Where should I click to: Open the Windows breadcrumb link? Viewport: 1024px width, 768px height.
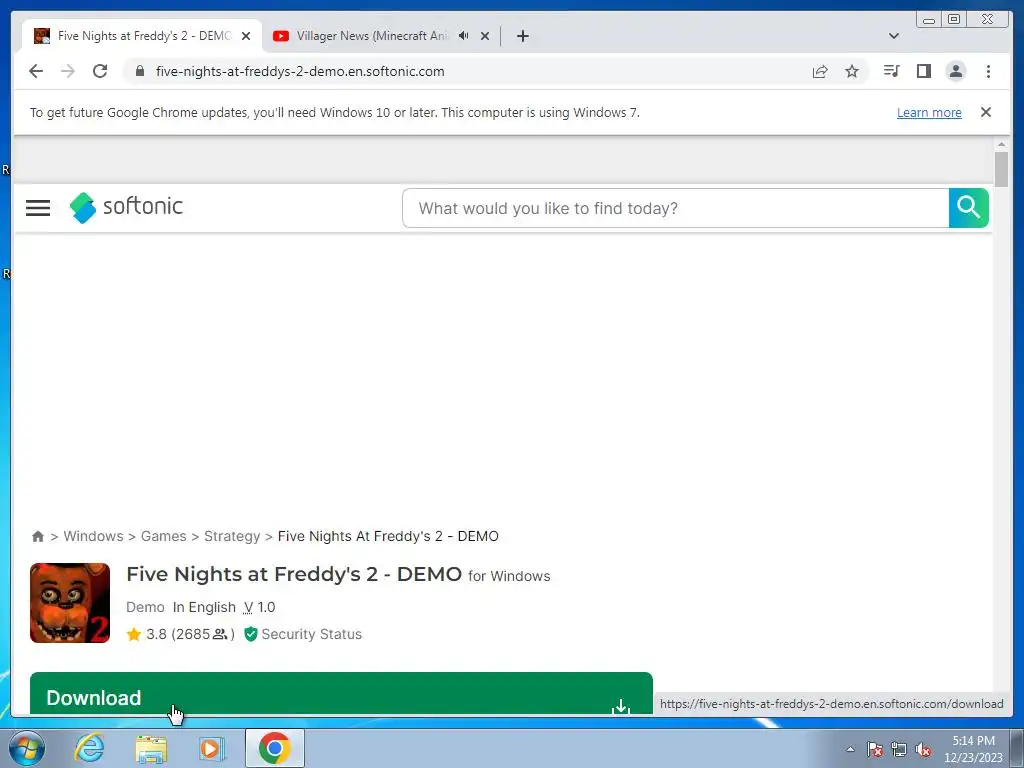[x=93, y=536]
